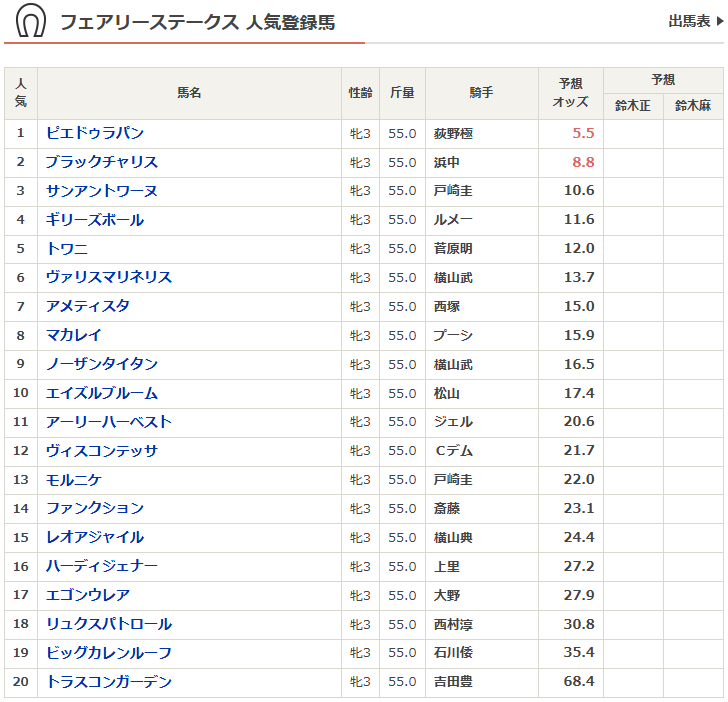Image resolution: width=728 pixels, height=702 pixels.
Task: Select horse ヴィスコンテッサ
Action: coord(101,451)
